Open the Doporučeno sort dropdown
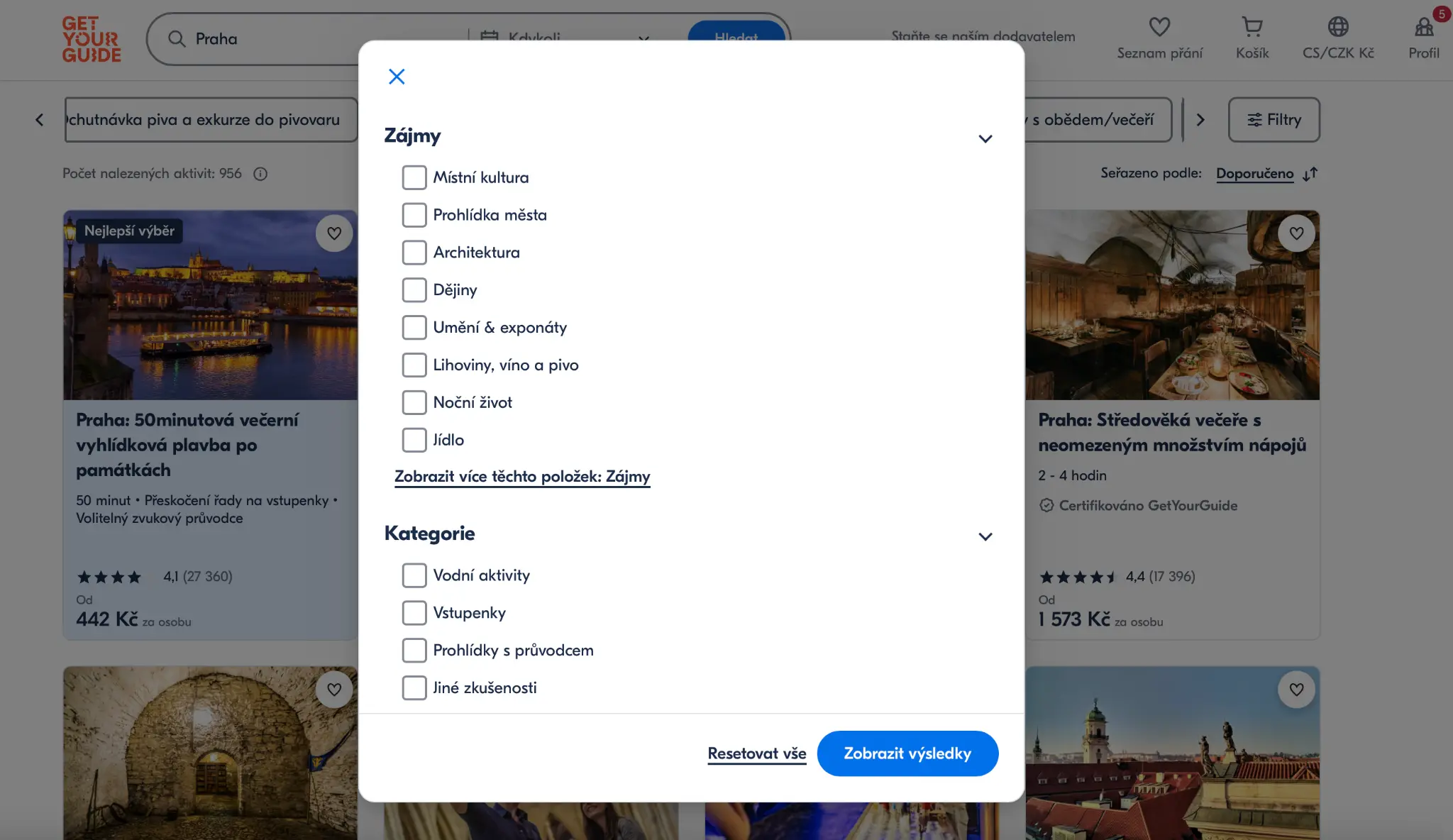The image size is (1453, 840). pyautogui.click(x=1254, y=174)
